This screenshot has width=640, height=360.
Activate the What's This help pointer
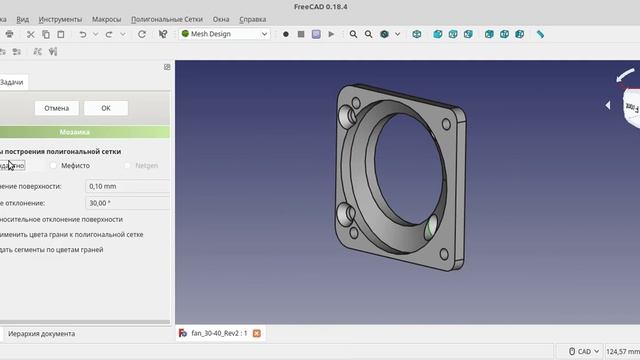[x=163, y=34]
